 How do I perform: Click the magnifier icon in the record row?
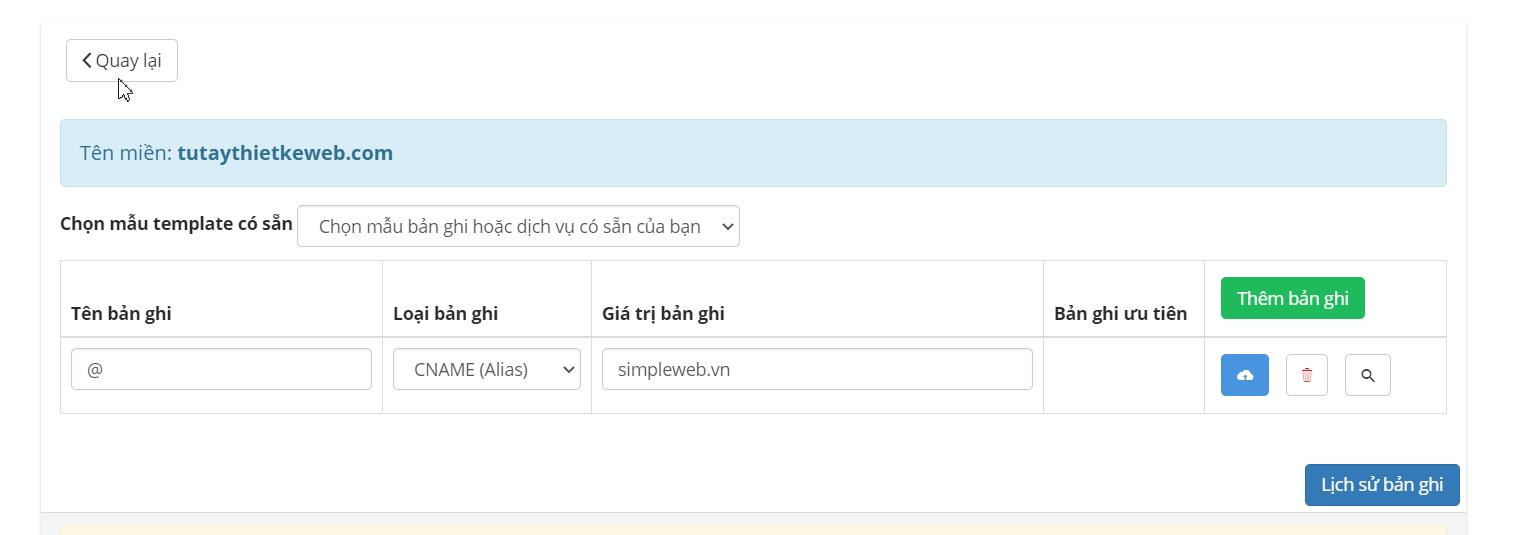1367,375
